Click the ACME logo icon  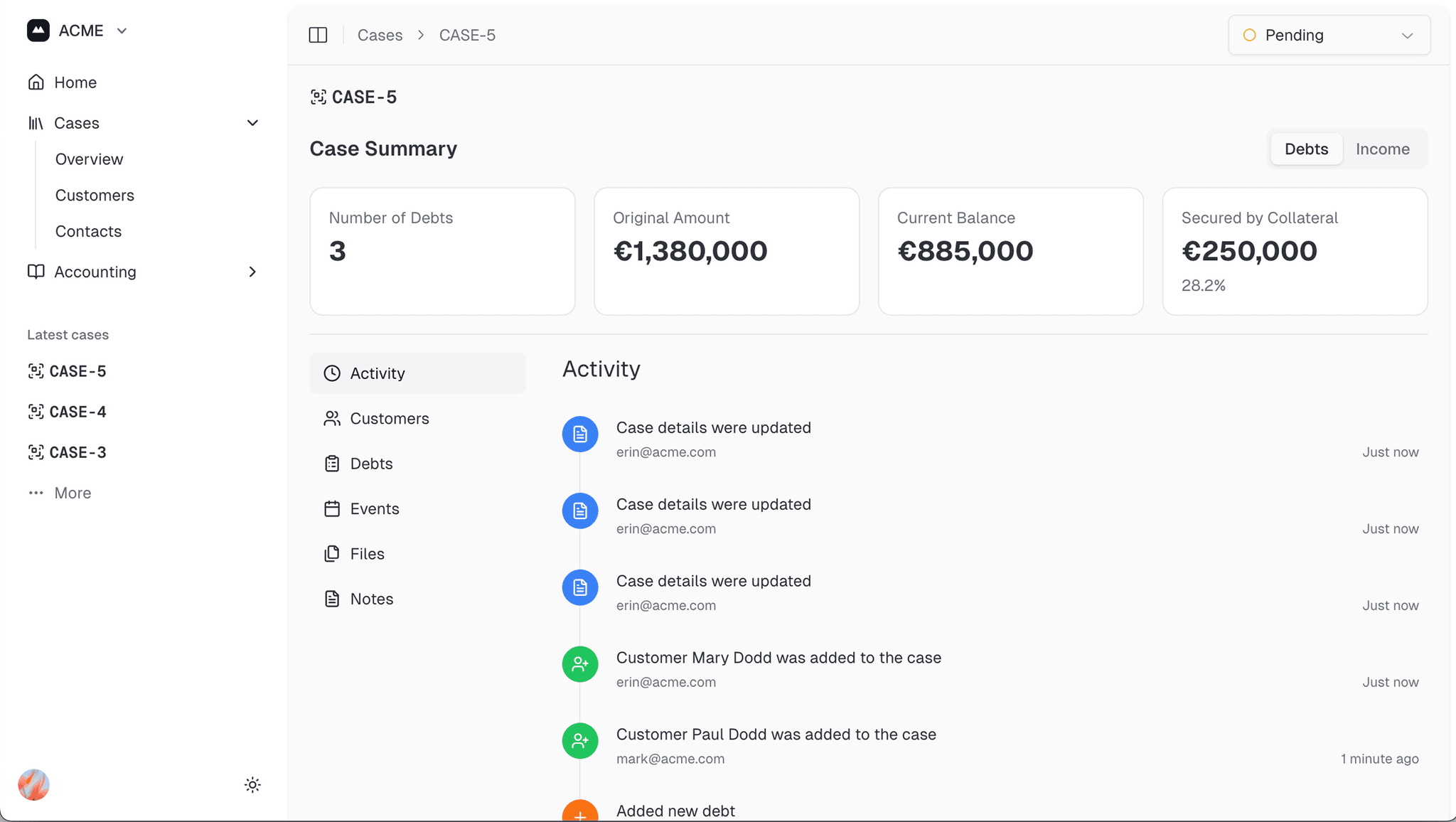tap(38, 31)
